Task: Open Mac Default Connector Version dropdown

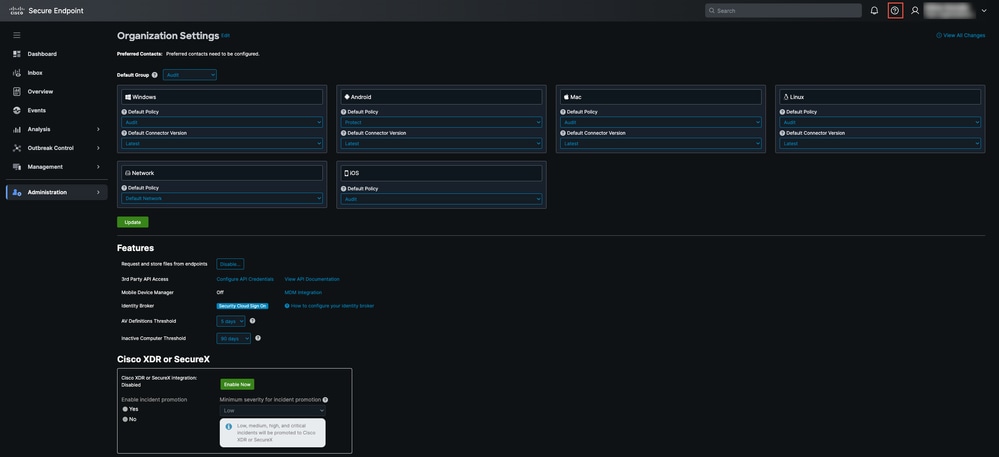Action: [x=661, y=144]
